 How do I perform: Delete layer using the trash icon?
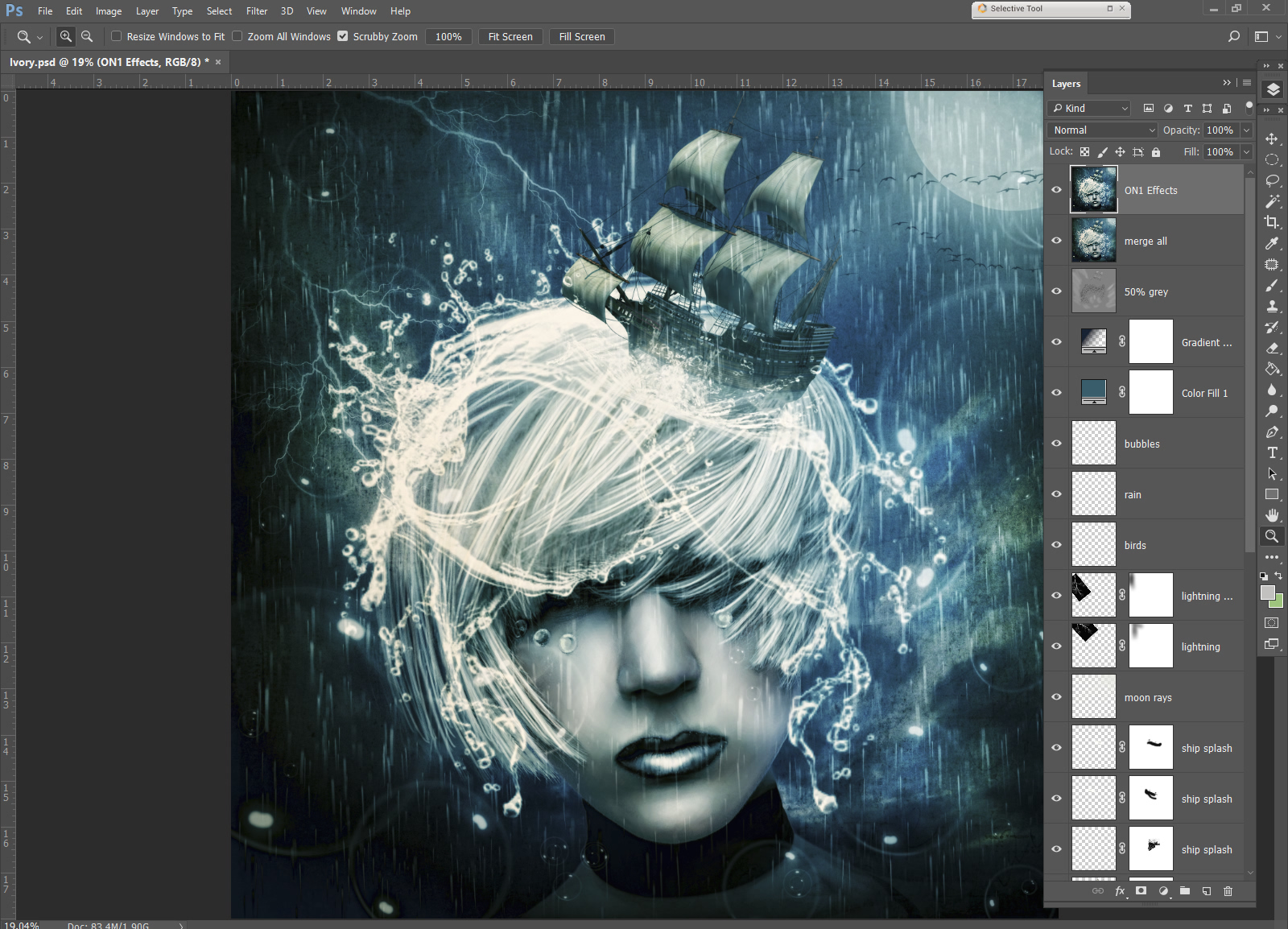coord(1228,890)
